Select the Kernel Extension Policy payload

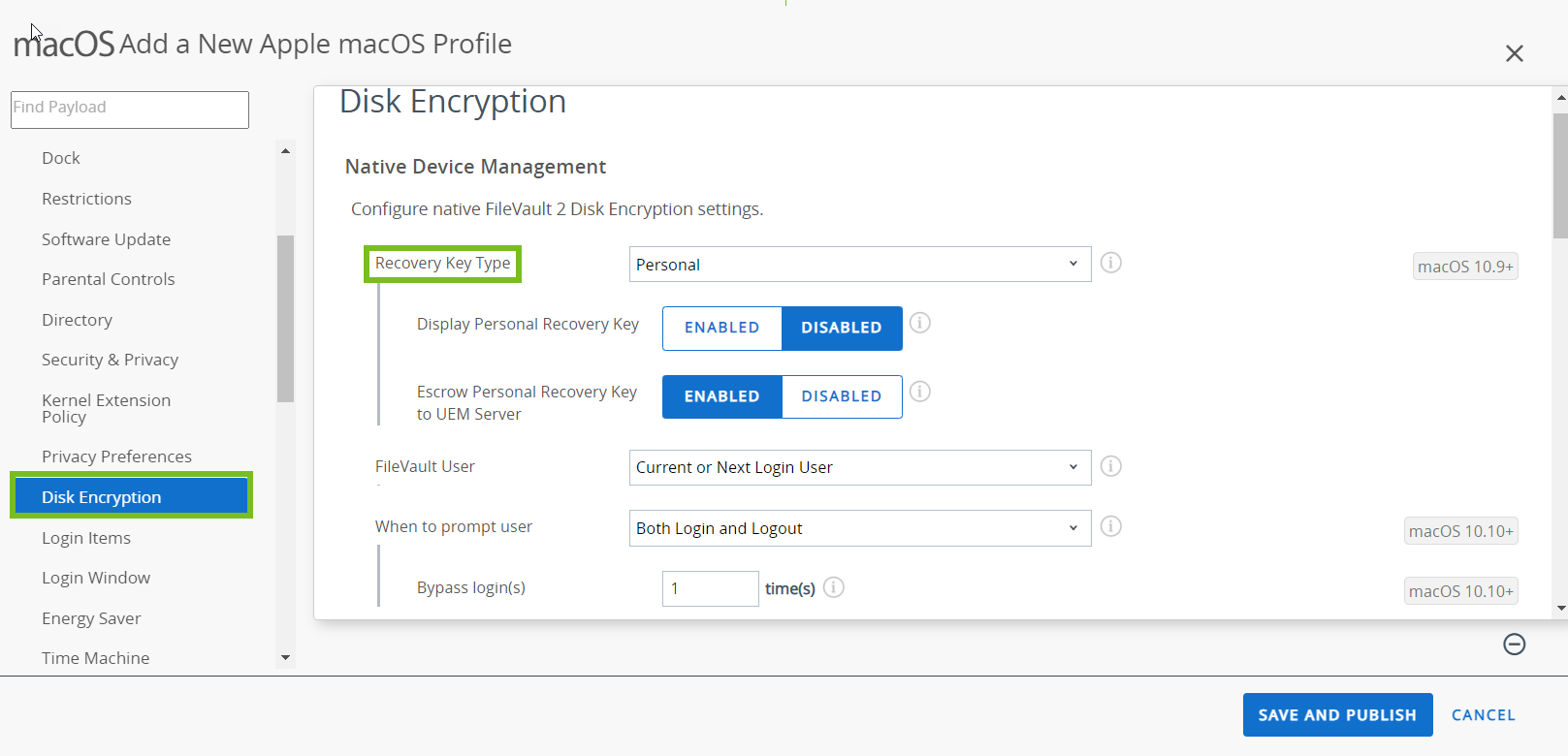106,408
